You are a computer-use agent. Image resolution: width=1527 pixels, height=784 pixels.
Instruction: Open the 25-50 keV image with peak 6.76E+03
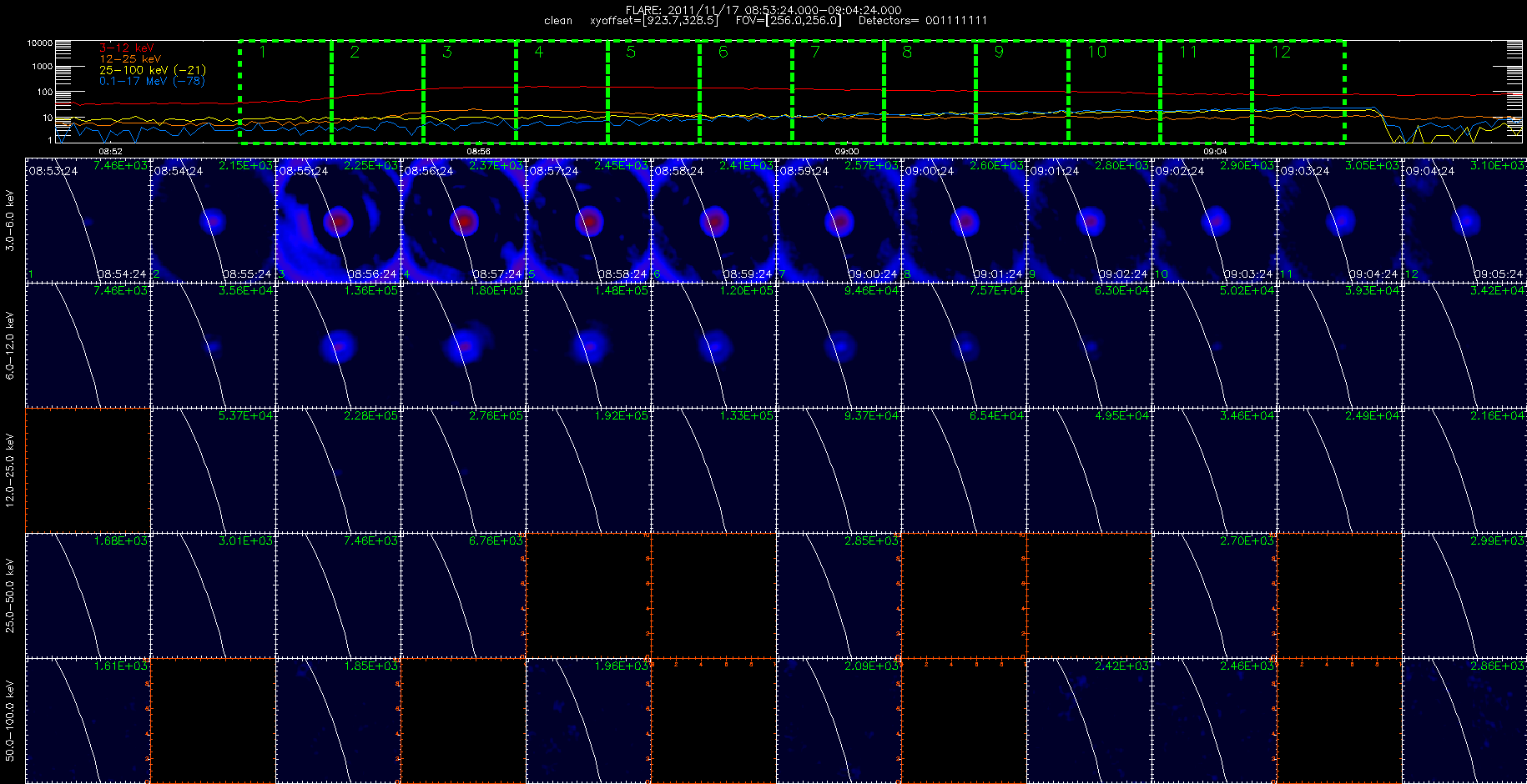463,596
